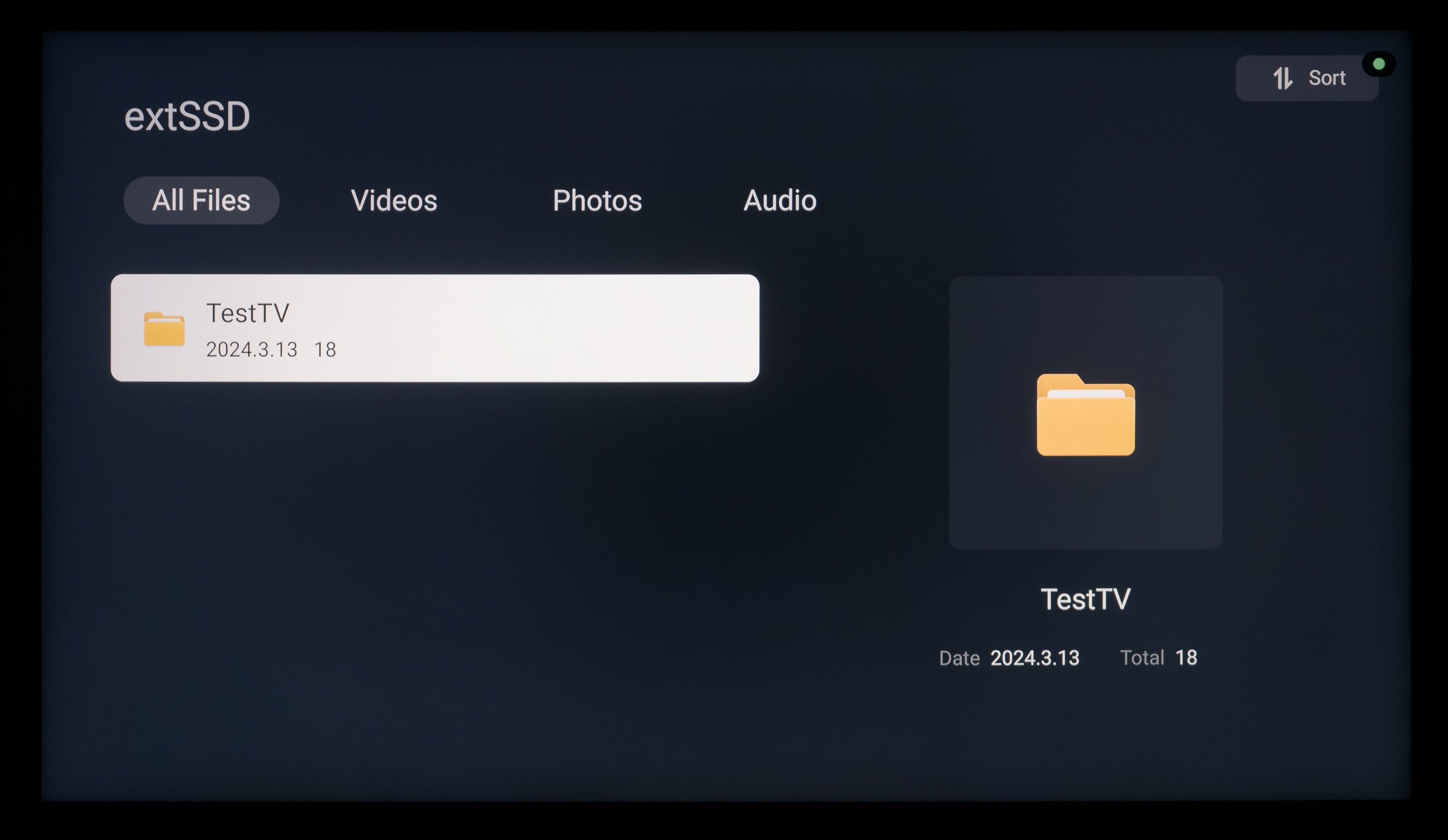Click the 2024.3.13 value in details
This screenshot has height=840, width=1448.
click(x=1035, y=658)
